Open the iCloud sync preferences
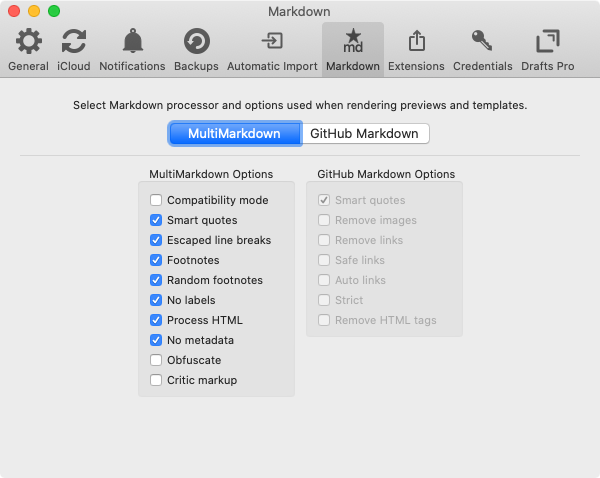 (x=74, y=49)
